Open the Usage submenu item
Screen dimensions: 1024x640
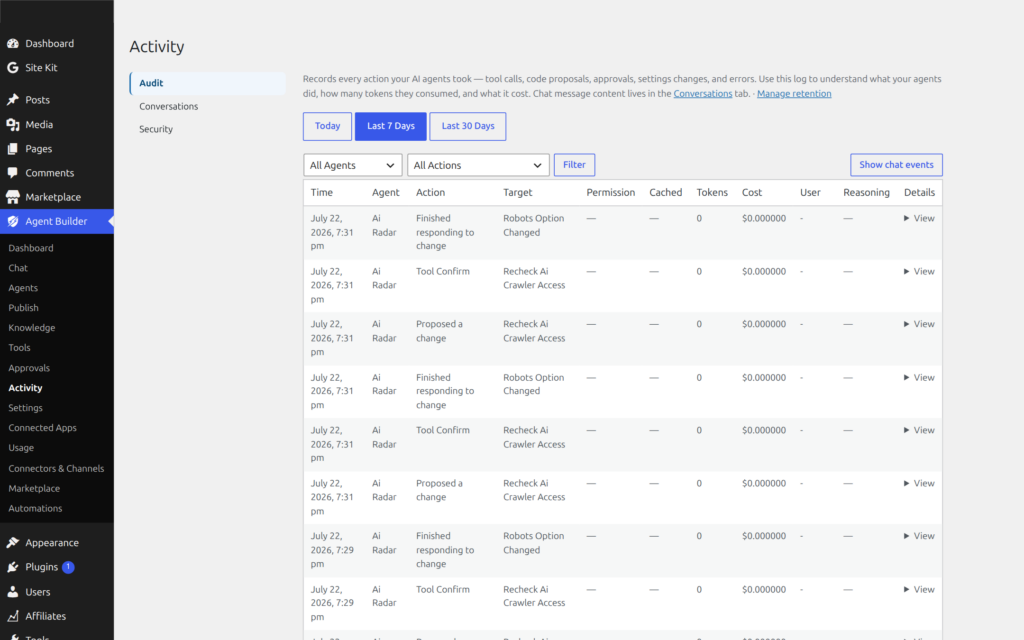tap(21, 448)
